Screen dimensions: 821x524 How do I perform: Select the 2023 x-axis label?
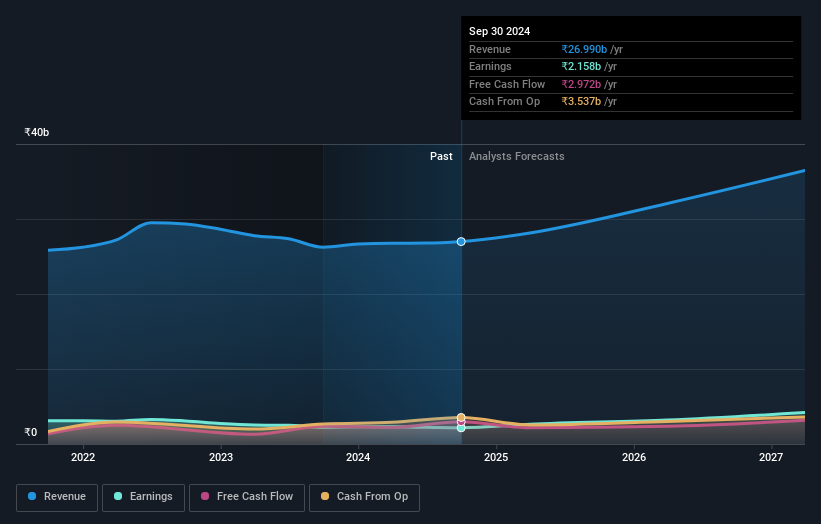221,457
